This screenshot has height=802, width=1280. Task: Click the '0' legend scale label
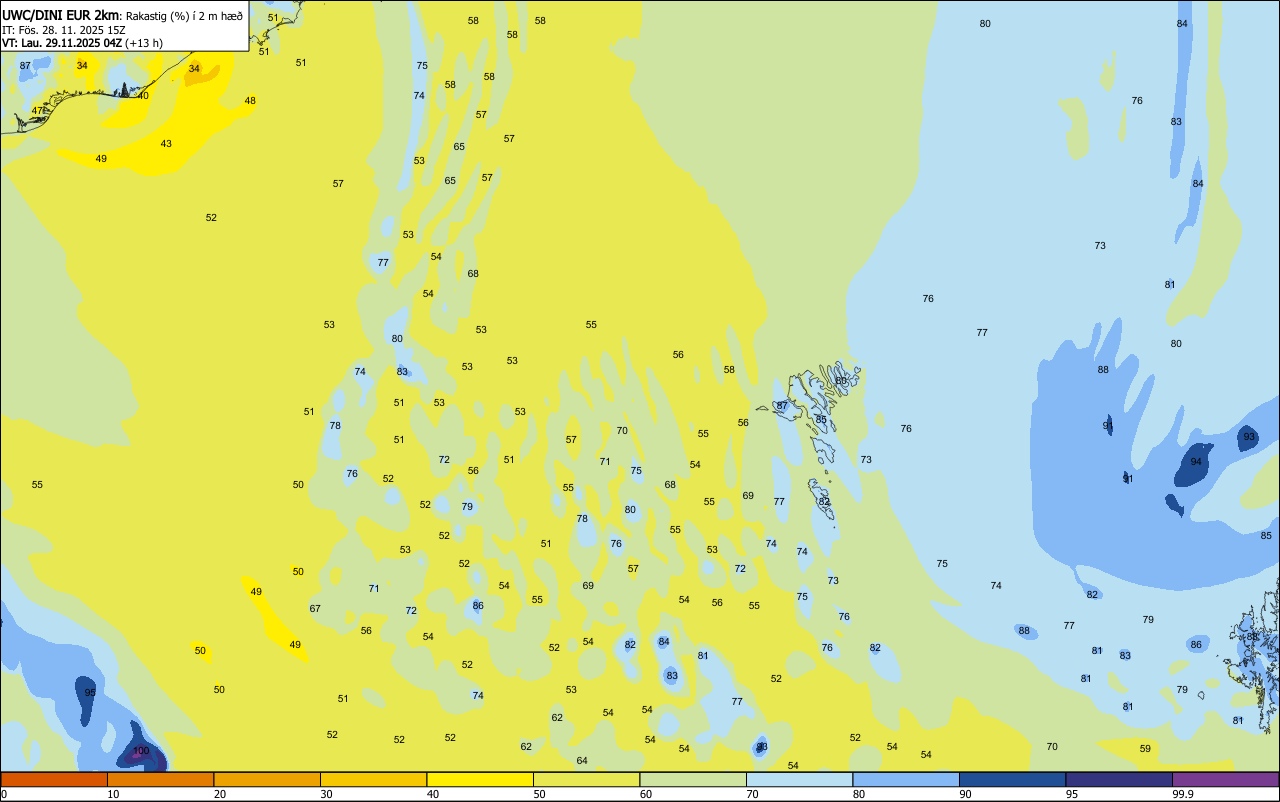pos(4,794)
